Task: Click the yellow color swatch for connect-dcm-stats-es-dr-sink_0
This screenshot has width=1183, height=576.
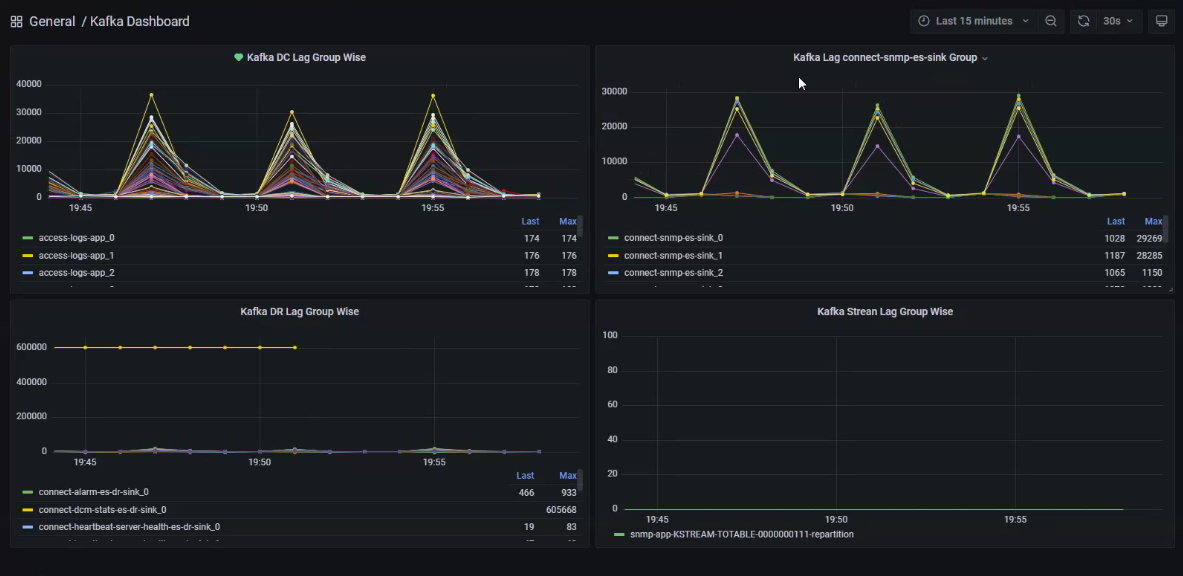Action: tap(28, 510)
